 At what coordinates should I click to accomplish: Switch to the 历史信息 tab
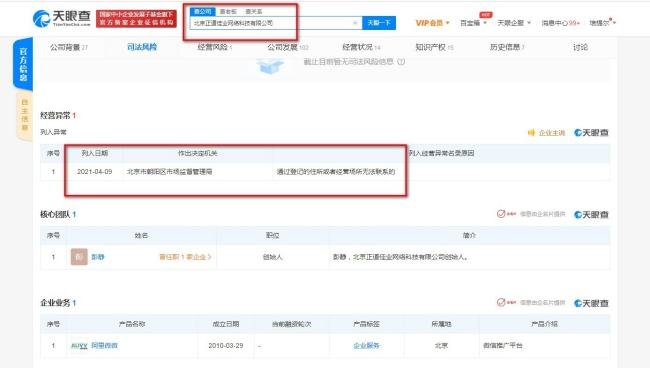click(x=507, y=47)
